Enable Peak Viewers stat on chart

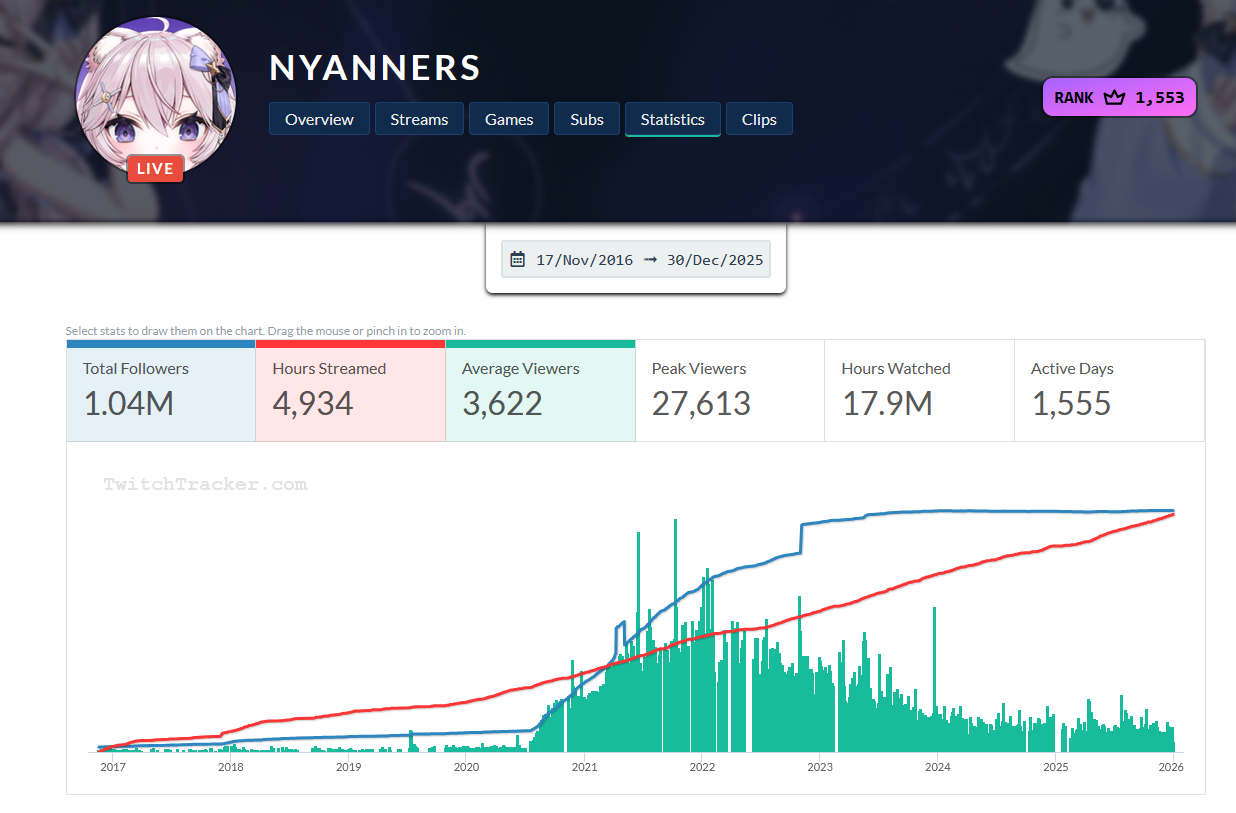click(x=730, y=390)
